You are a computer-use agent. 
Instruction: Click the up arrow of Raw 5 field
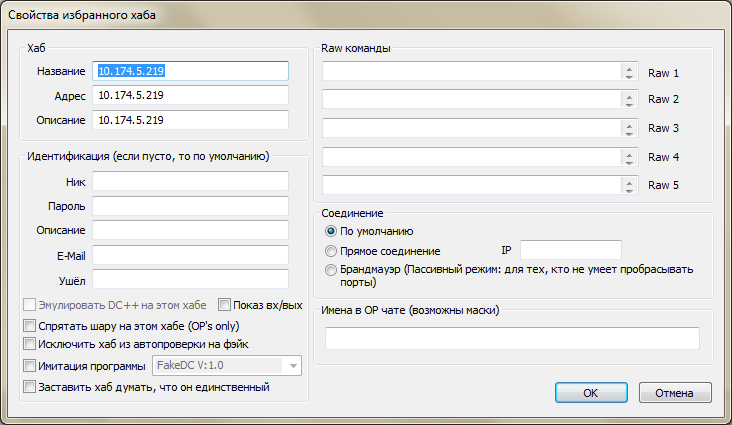[x=629, y=182]
